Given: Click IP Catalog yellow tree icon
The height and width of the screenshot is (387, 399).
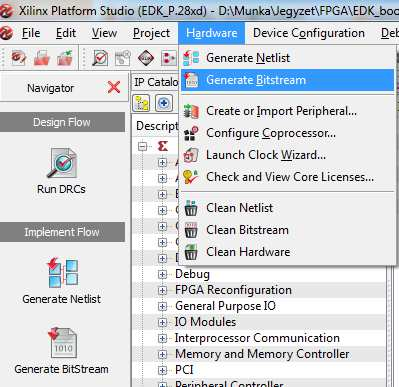Looking at the screenshot, I should 141,103.
